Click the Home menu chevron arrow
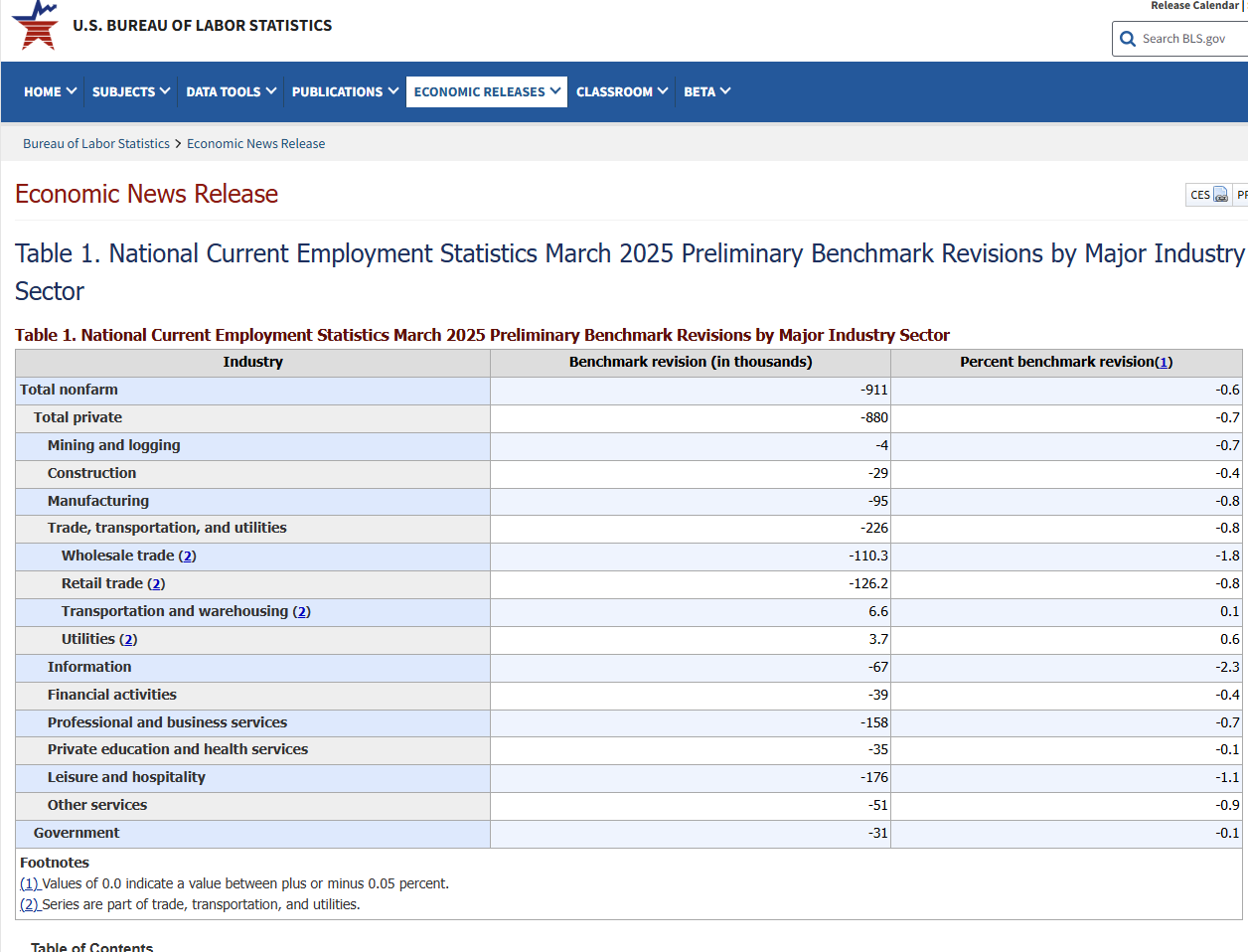The width and height of the screenshot is (1248, 952). [x=72, y=91]
